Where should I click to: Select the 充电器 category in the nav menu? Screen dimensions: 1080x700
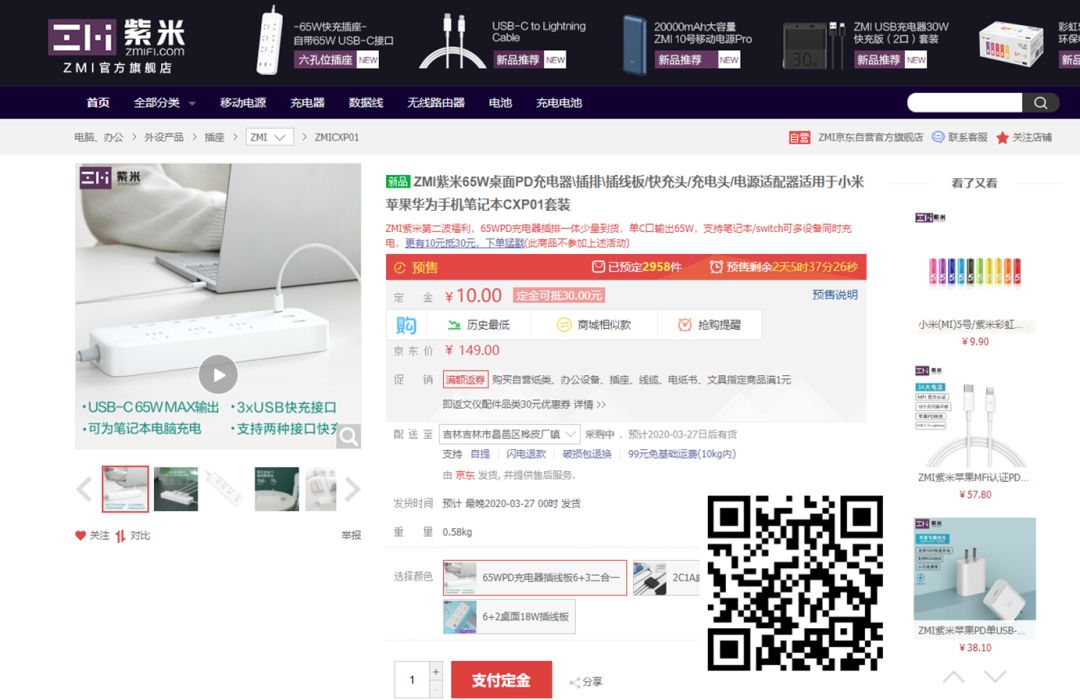click(x=306, y=102)
